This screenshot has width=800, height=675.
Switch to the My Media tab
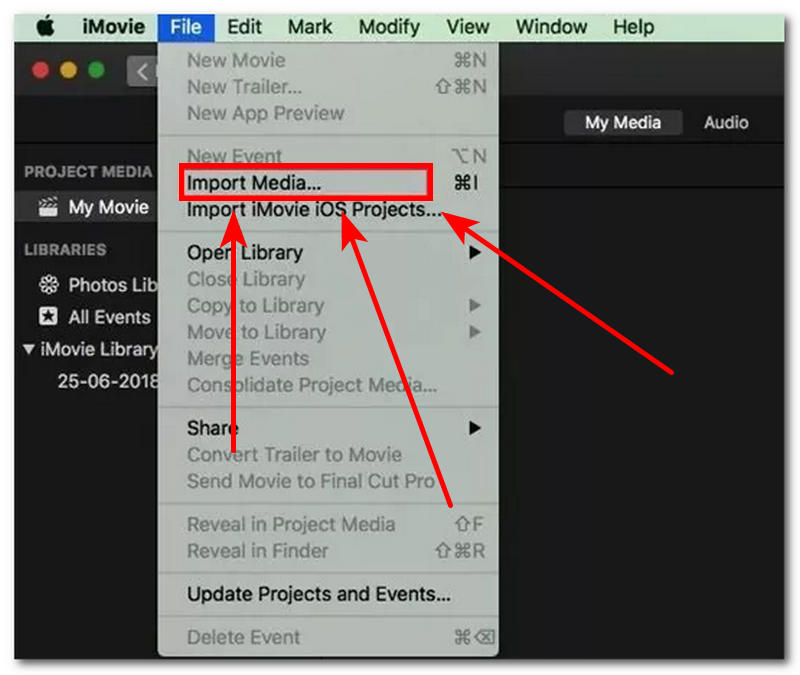622,122
